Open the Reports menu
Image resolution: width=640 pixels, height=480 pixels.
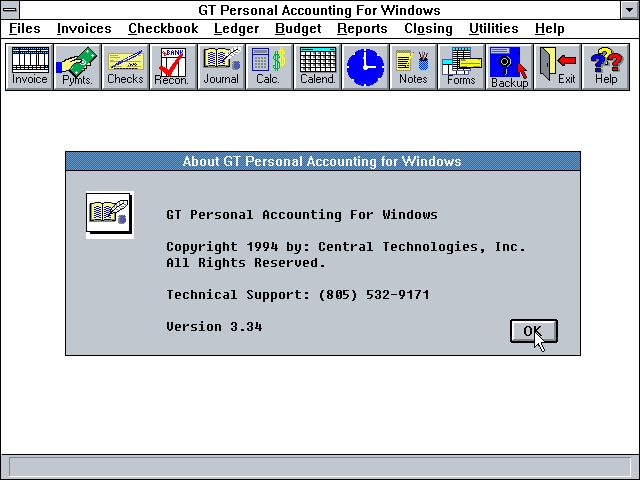tap(362, 29)
